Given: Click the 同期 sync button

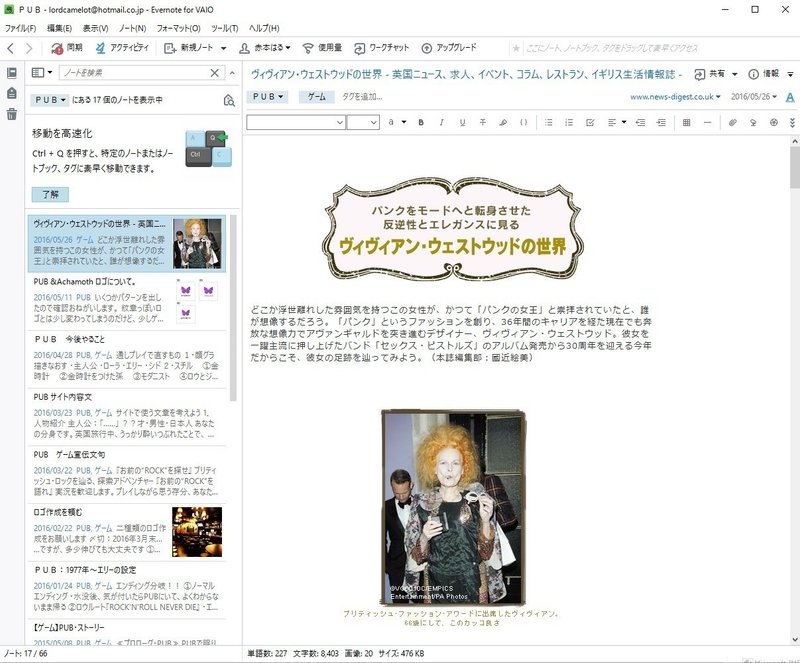Looking at the screenshot, I should pyautogui.click(x=66, y=48).
